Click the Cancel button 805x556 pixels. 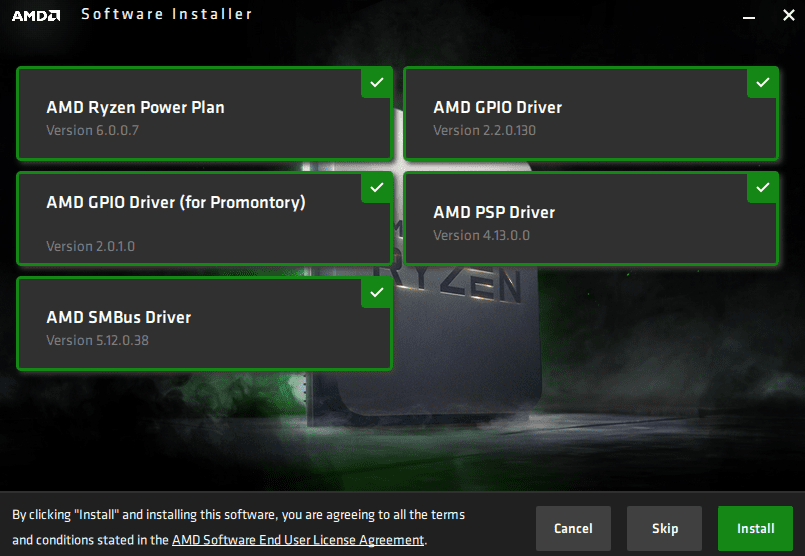pyautogui.click(x=573, y=528)
